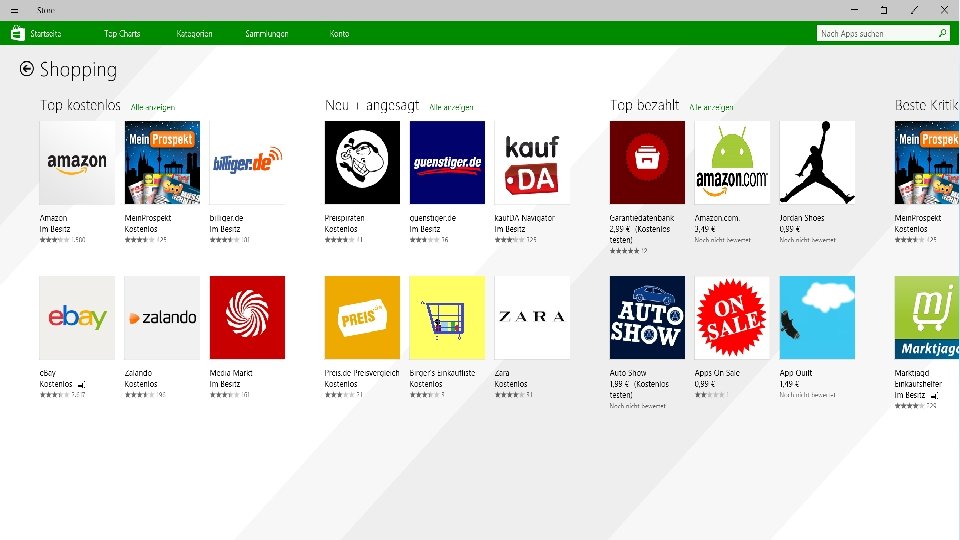This screenshot has height=540, width=960.
Task: Click the App Quilt name label
Action: [797, 373]
